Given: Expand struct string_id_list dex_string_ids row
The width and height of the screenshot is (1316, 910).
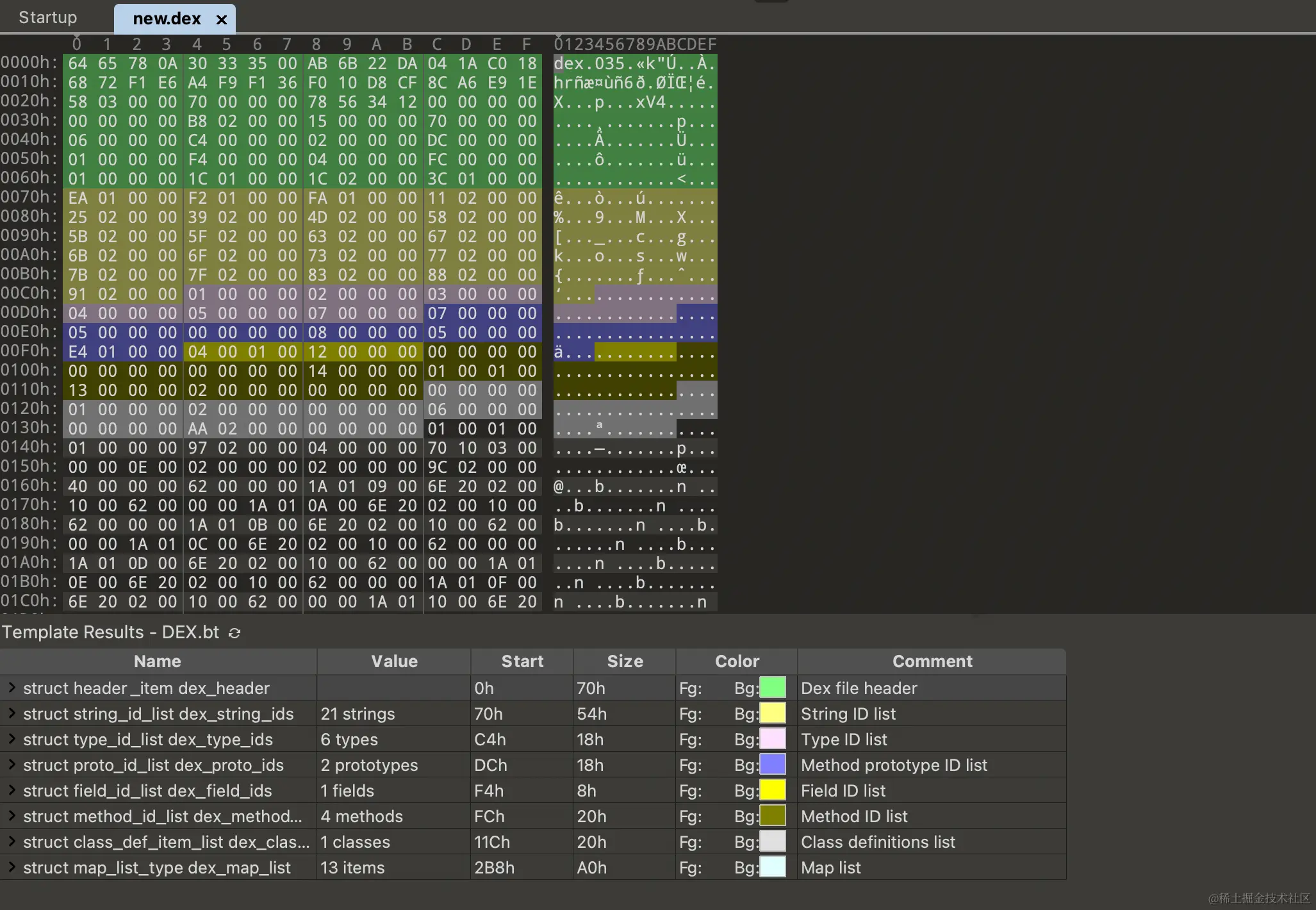Looking at the screenshot, I should click(x=12, y=713).
